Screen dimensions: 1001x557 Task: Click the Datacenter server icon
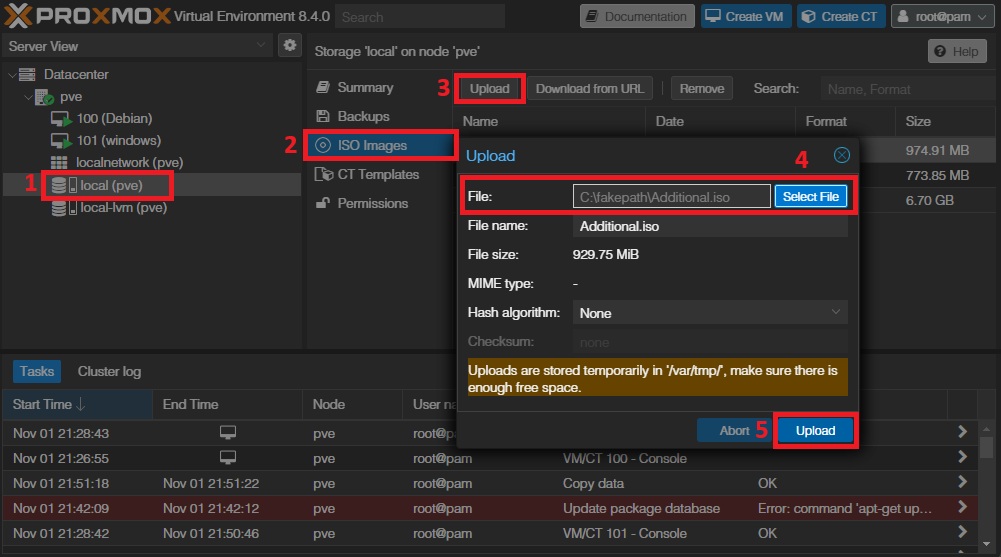[27, 75]
